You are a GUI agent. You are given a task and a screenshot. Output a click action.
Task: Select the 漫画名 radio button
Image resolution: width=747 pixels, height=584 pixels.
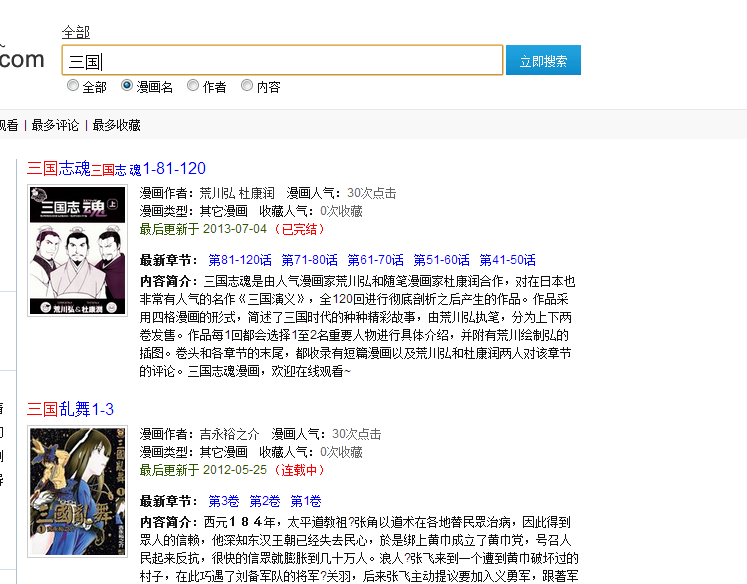[x=127, y=85]
